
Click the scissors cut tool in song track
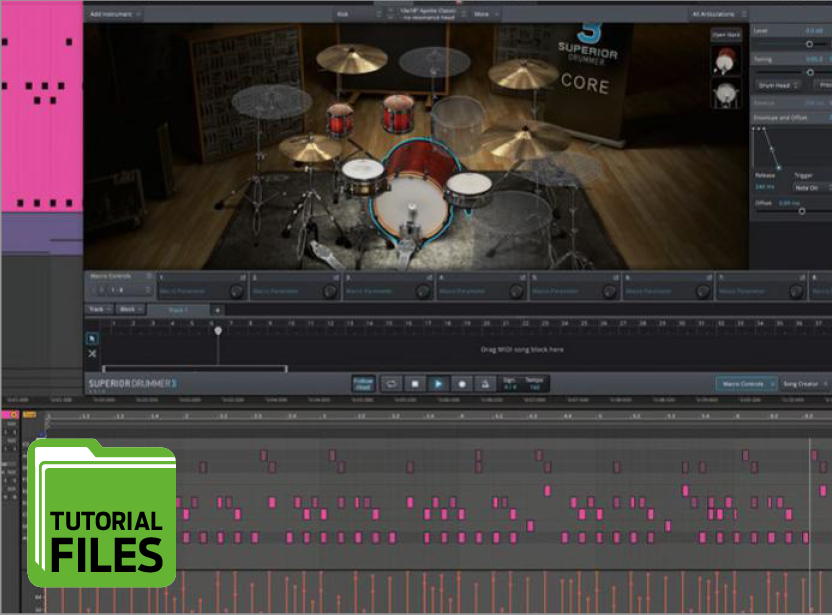[x=92, y=353]
